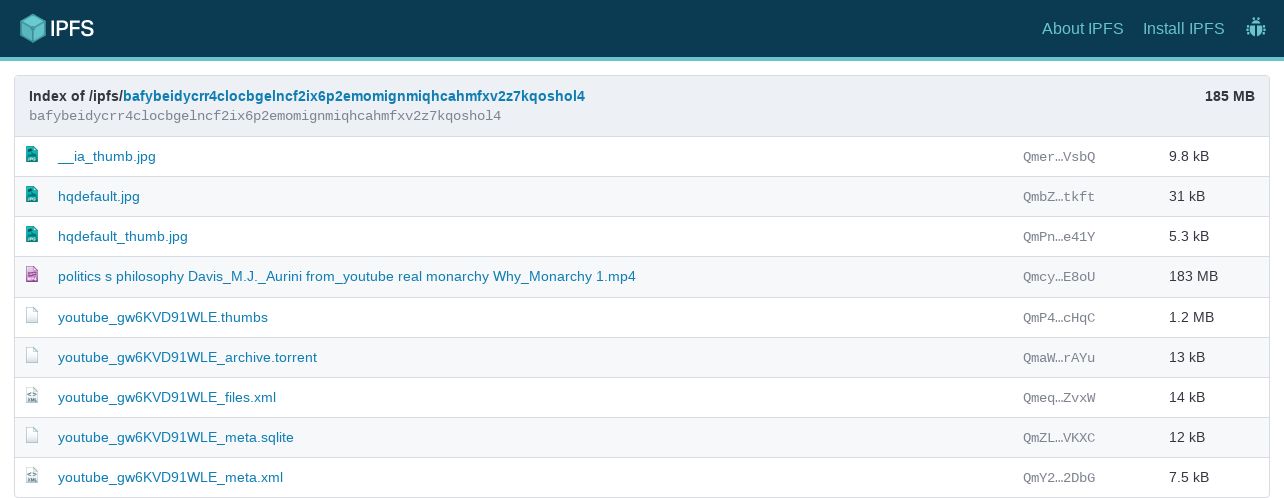
Task: Open the Install IPFS link
Action: pyautogui.click(x=1184, y=28)
